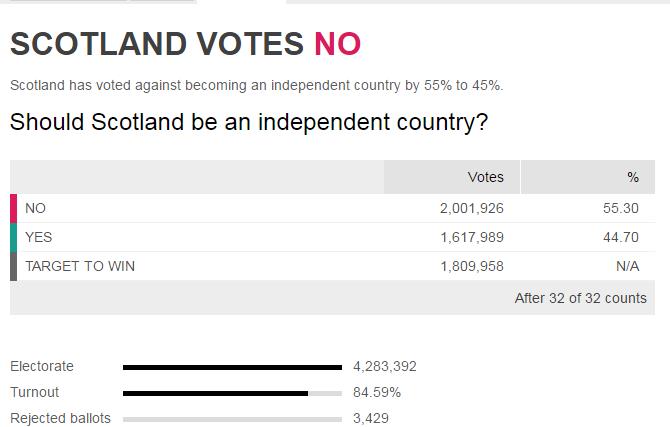This screenshot has width=670, height=427.
Task: Click the YES row label
Action: [x=39, y=237]
